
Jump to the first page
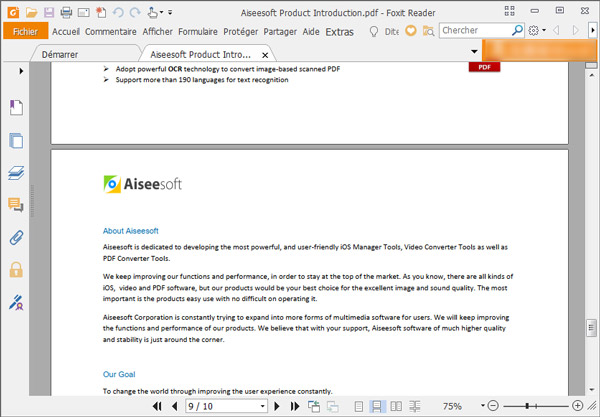pyautogui.click(x=157, y=406)
